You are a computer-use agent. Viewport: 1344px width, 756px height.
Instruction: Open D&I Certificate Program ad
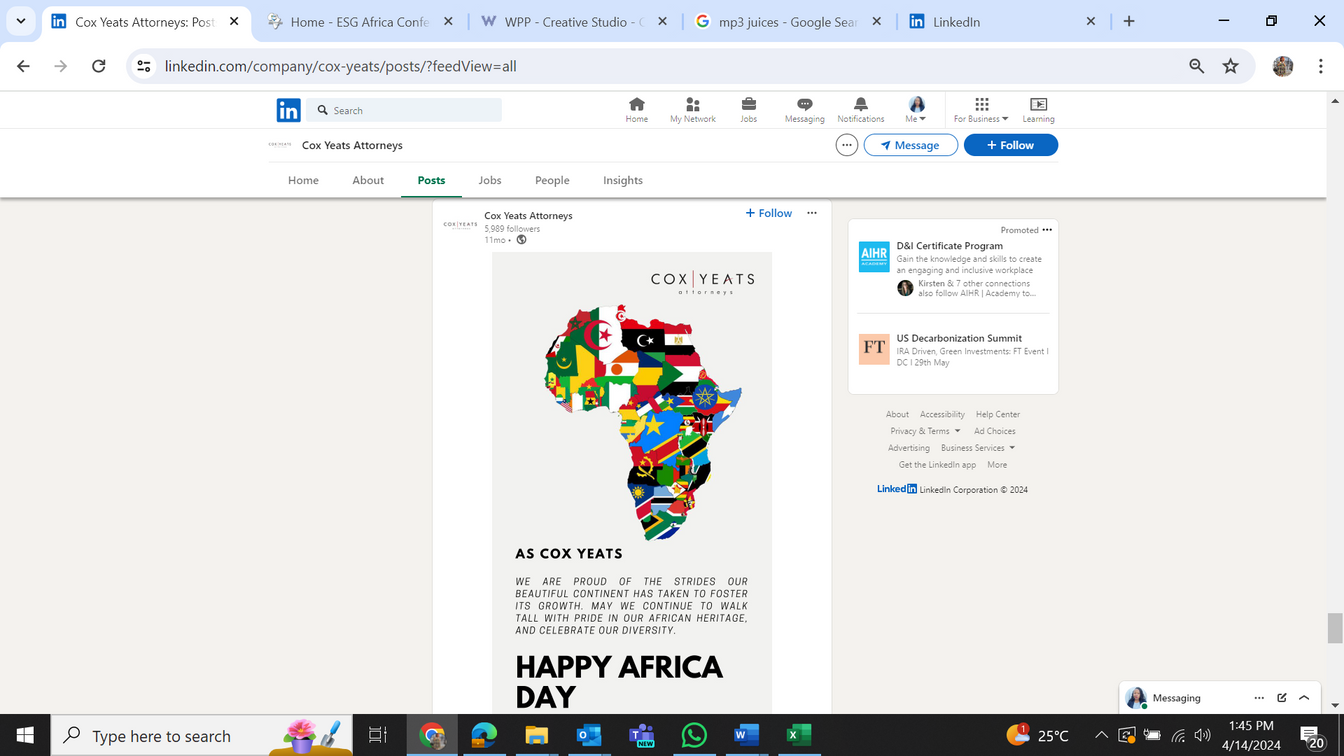coord(950,246)
